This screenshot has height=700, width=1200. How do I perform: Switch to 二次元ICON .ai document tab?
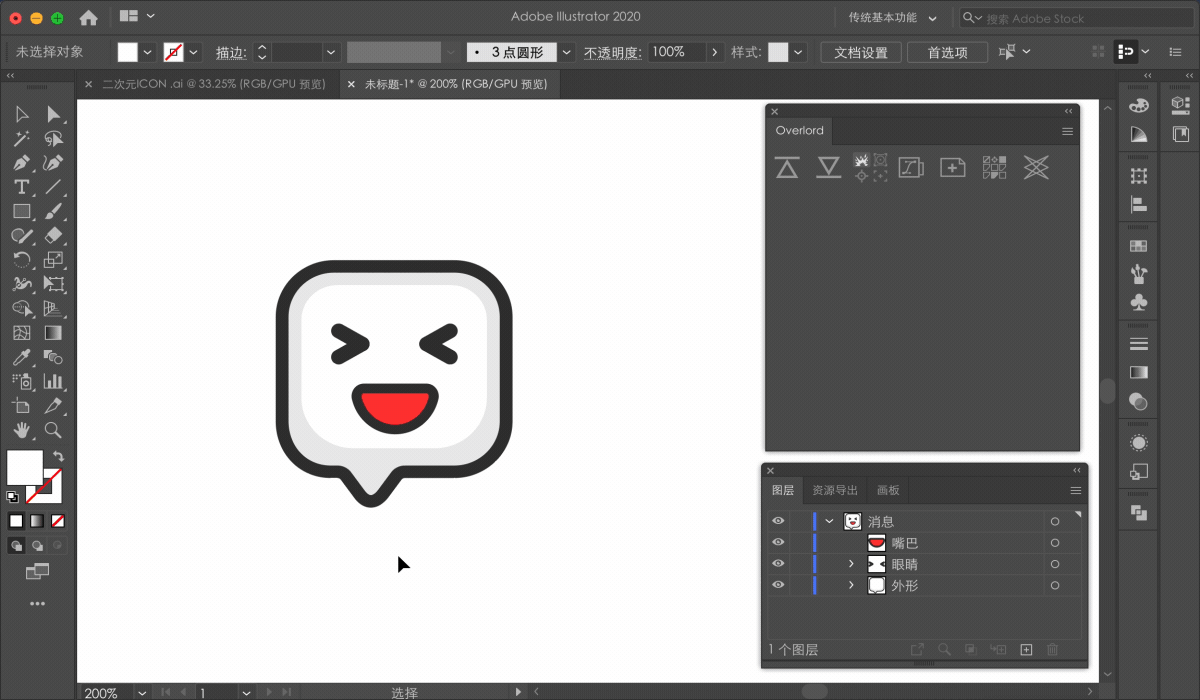click(214, 85)
